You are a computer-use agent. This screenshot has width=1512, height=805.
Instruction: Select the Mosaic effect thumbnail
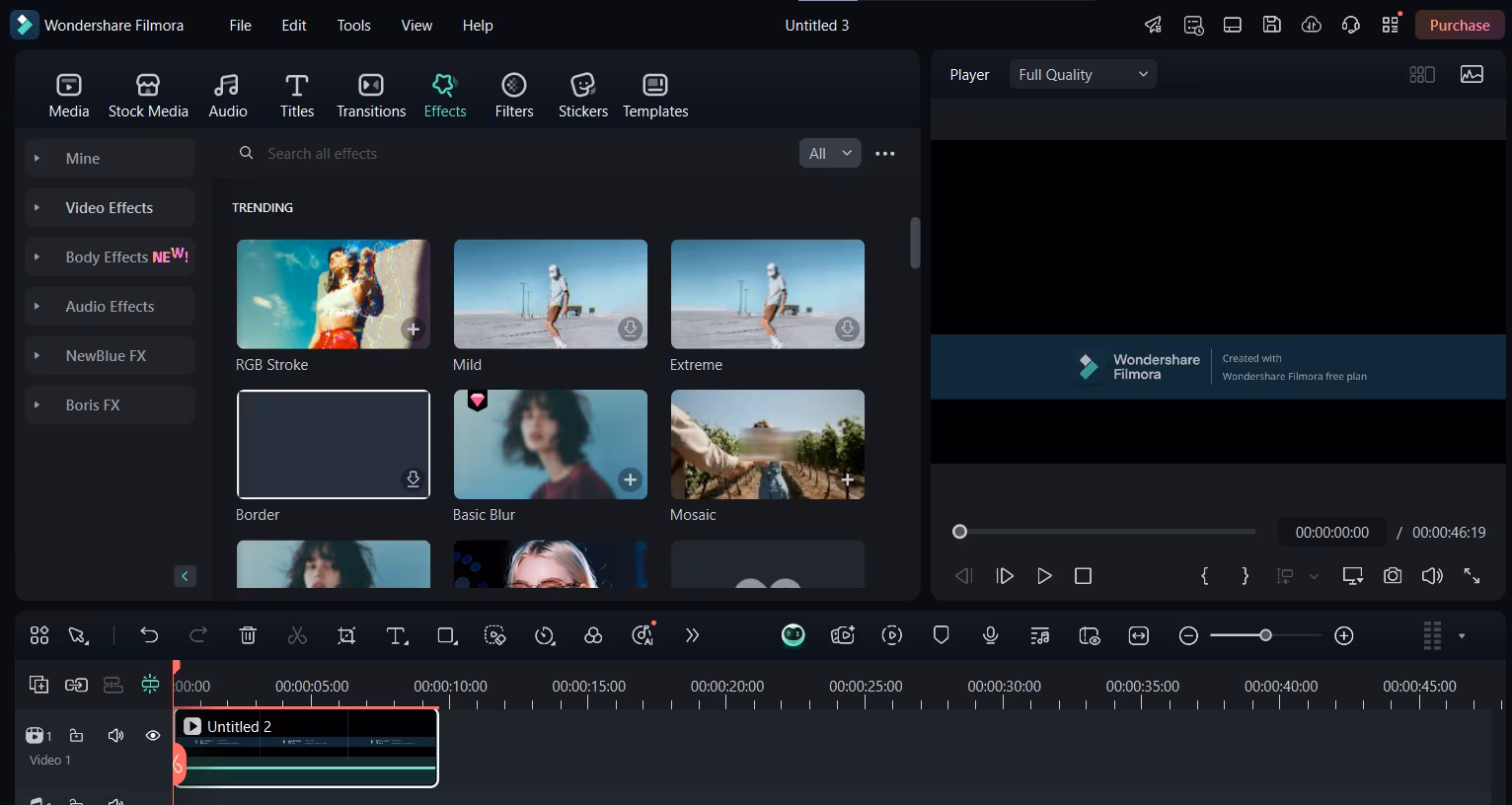pyautogui.click(x=767, y=445)
